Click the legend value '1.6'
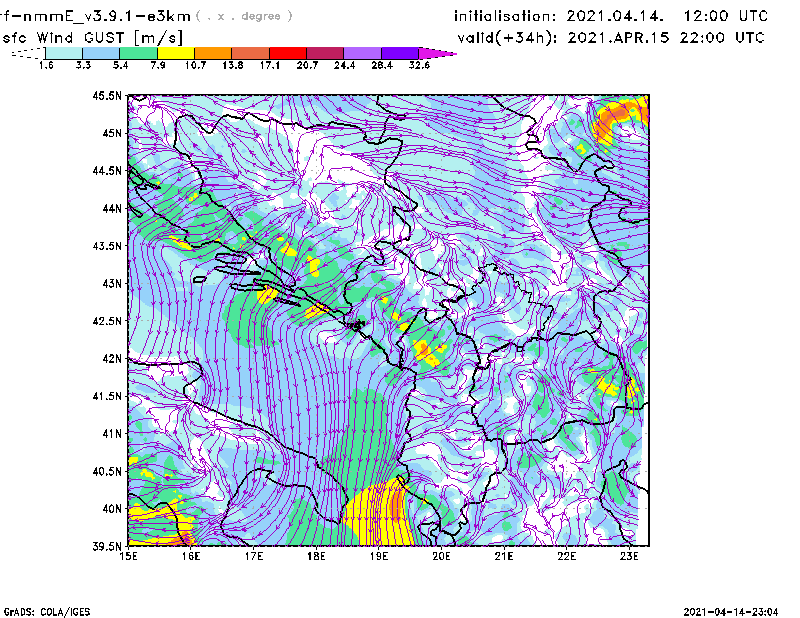This screenshot has width=800, height=618. point(46,65)
